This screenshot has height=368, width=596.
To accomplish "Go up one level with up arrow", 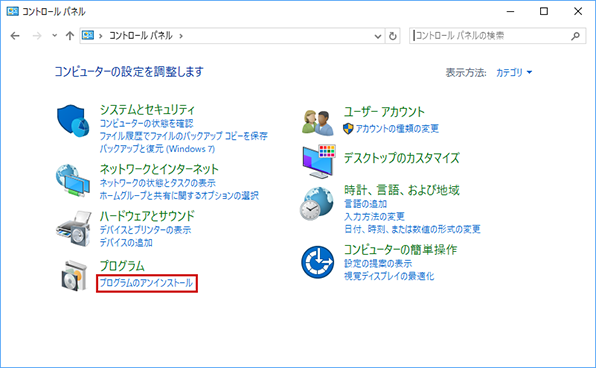I will (x=70, y=36).
